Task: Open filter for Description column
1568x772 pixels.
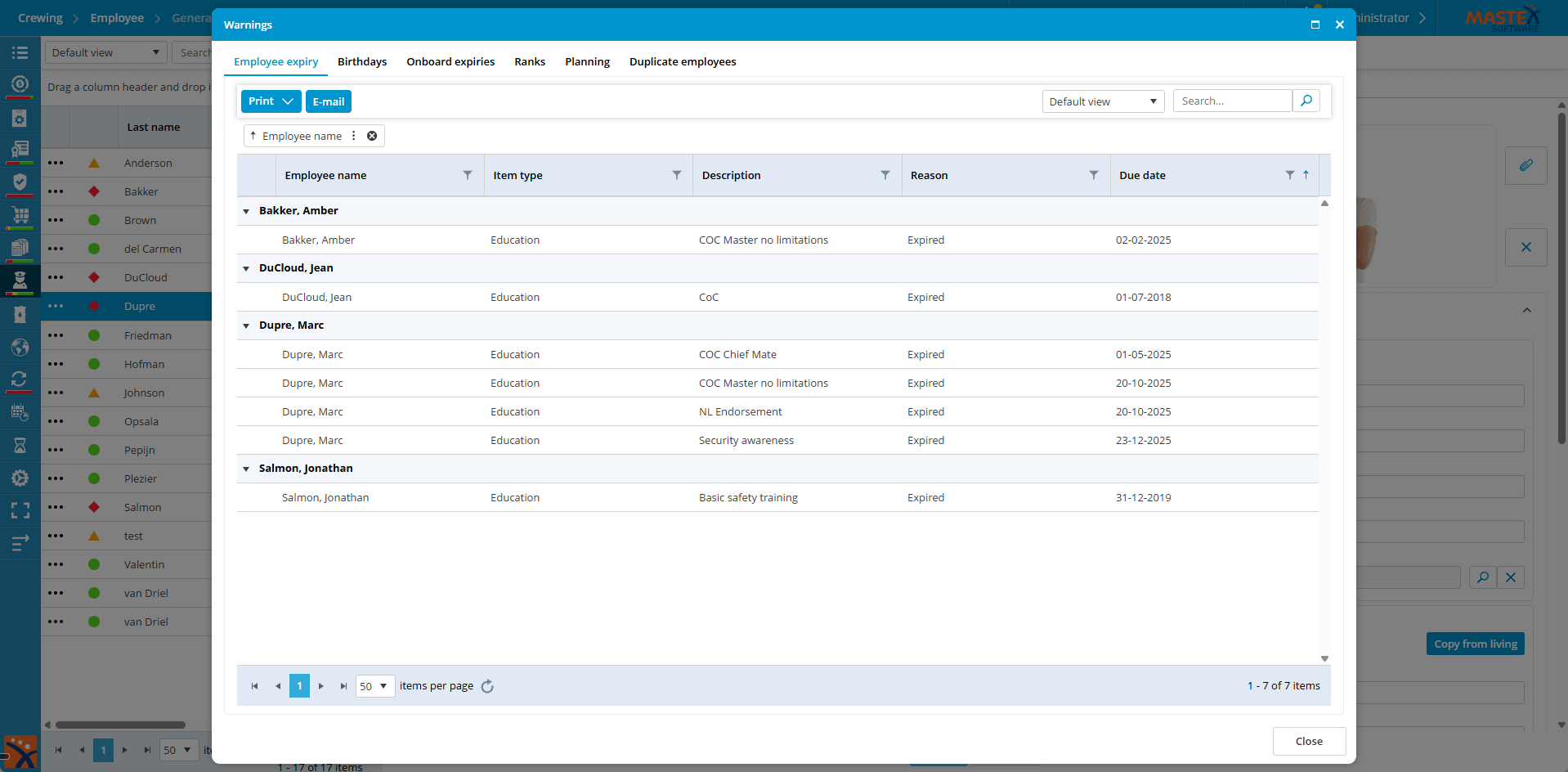Action: coord(885,175)
